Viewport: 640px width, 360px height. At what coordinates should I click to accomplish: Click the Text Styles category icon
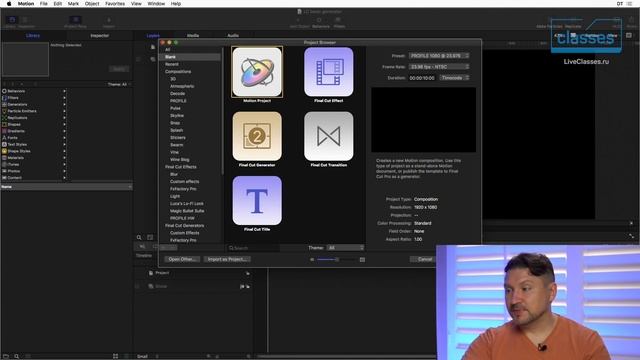click(x=4, y=144)
